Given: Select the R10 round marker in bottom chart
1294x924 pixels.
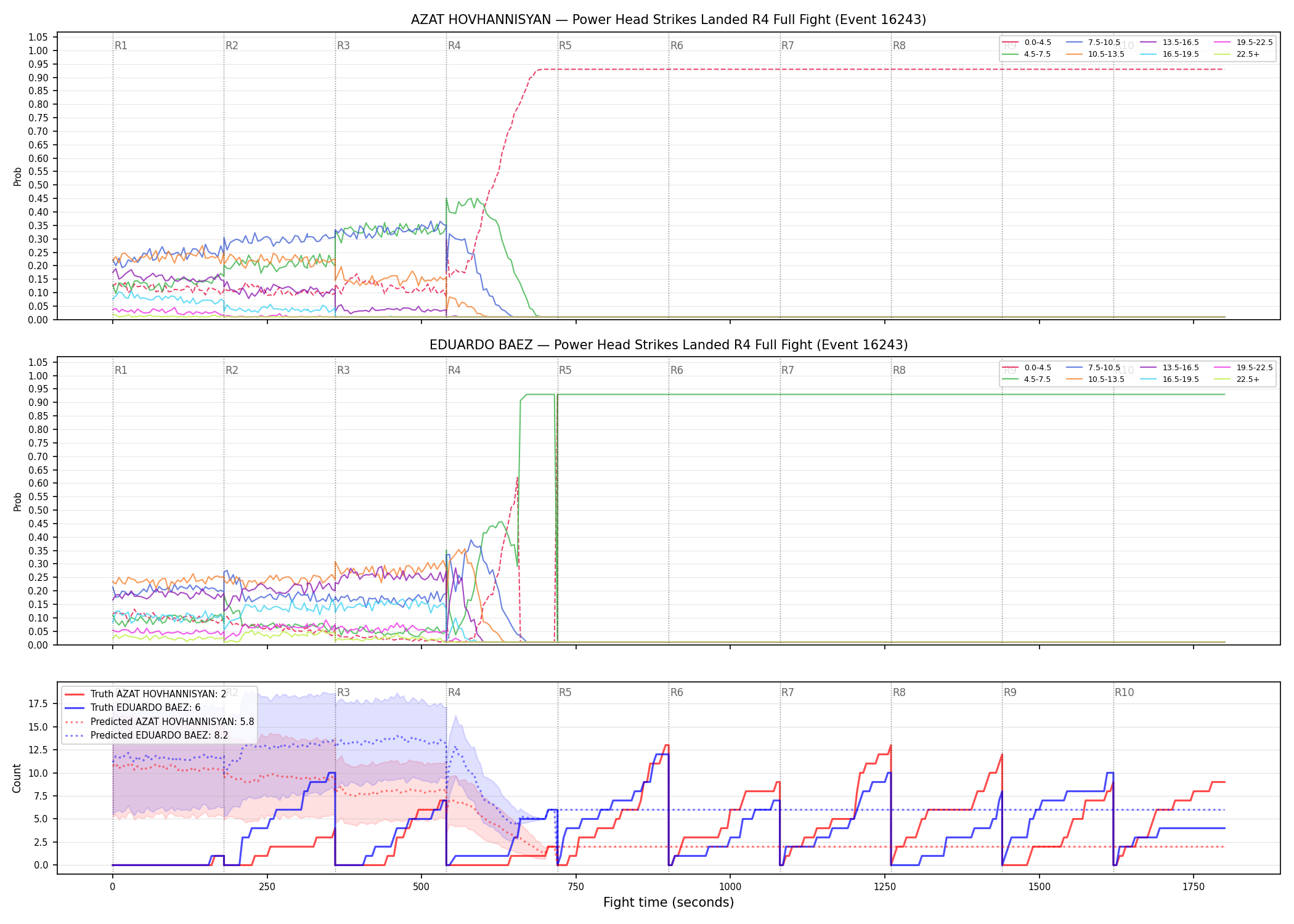Looking at the screenshot, I should click(1124, 692).
